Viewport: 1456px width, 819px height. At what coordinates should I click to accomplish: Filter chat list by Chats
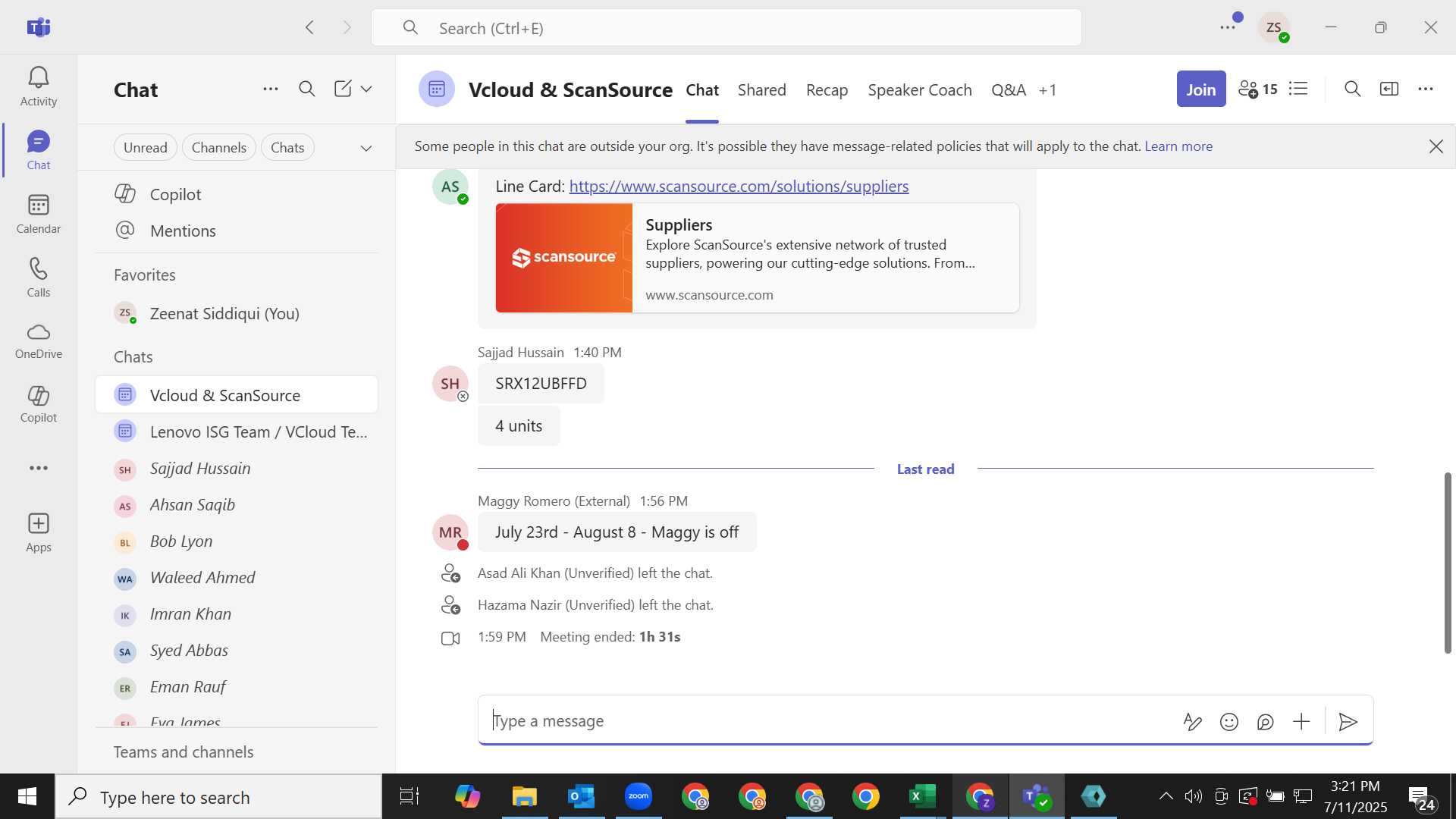[287, 148]
